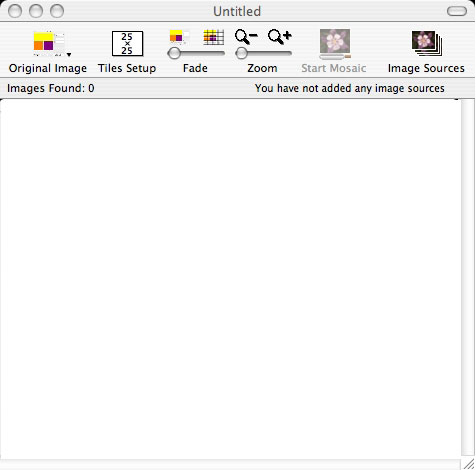Open the Image Sources stacked photos icon

pyautogui.click(x=427, y=43)
